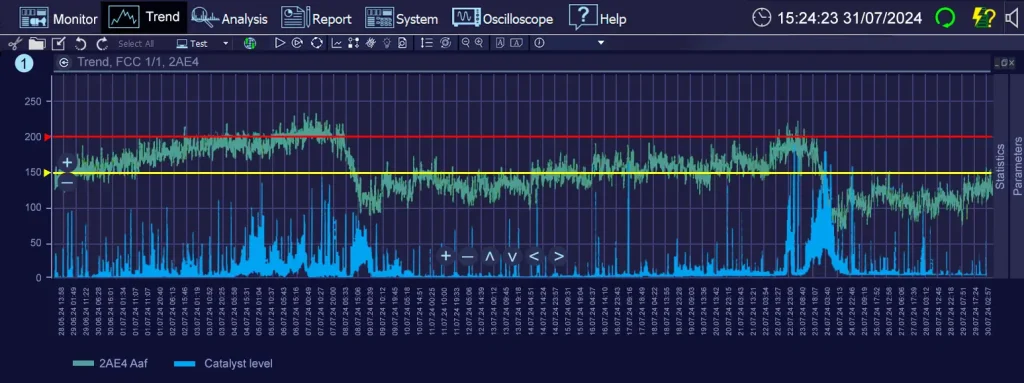Click the circular loop refresh icon
Screen dimensions: 1024x383
coord(317,43)
